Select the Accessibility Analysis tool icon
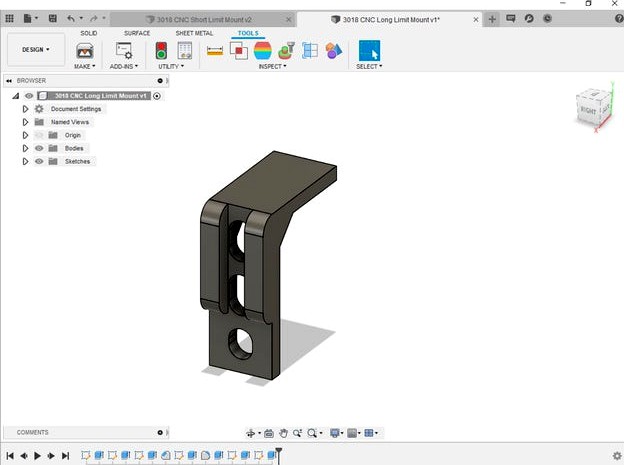Screen dimensions: 624x465 [x=286, y=51]
